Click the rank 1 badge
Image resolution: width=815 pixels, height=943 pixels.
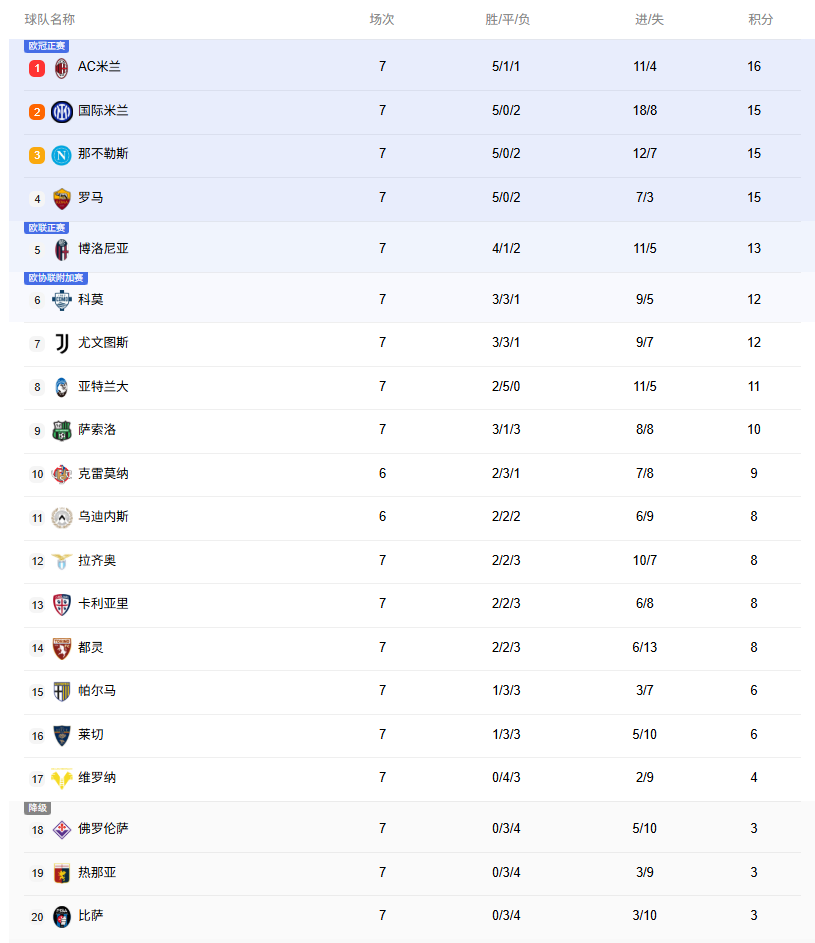[37, 68]
